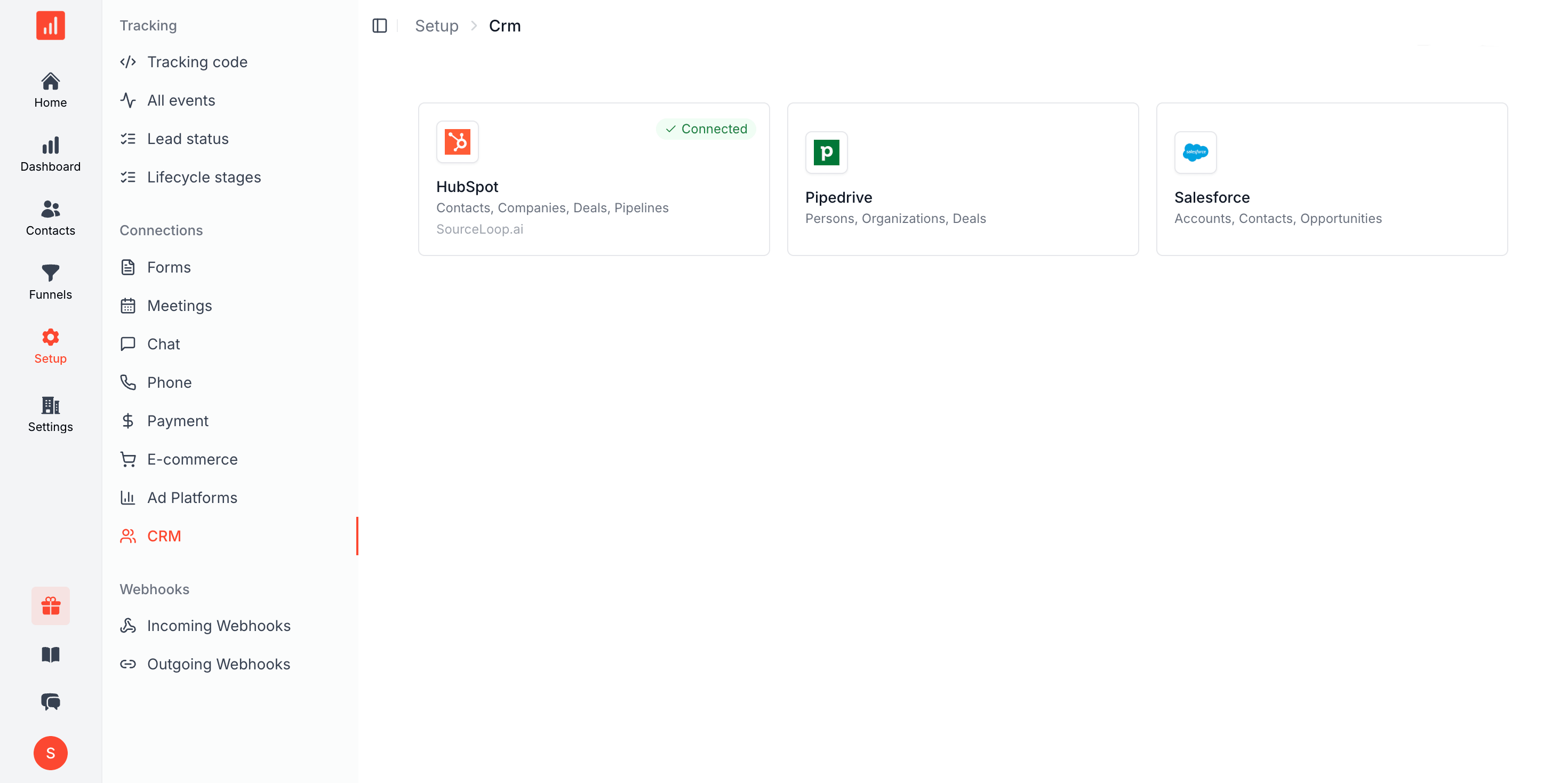Click the E-commerce cart icon
Viewport: 1568px width, 783px height.
point(128,459)
